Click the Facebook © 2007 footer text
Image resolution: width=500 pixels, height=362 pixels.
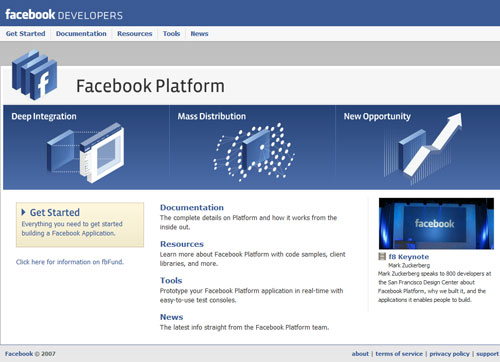pyautogui.click(x=30, y=354)
